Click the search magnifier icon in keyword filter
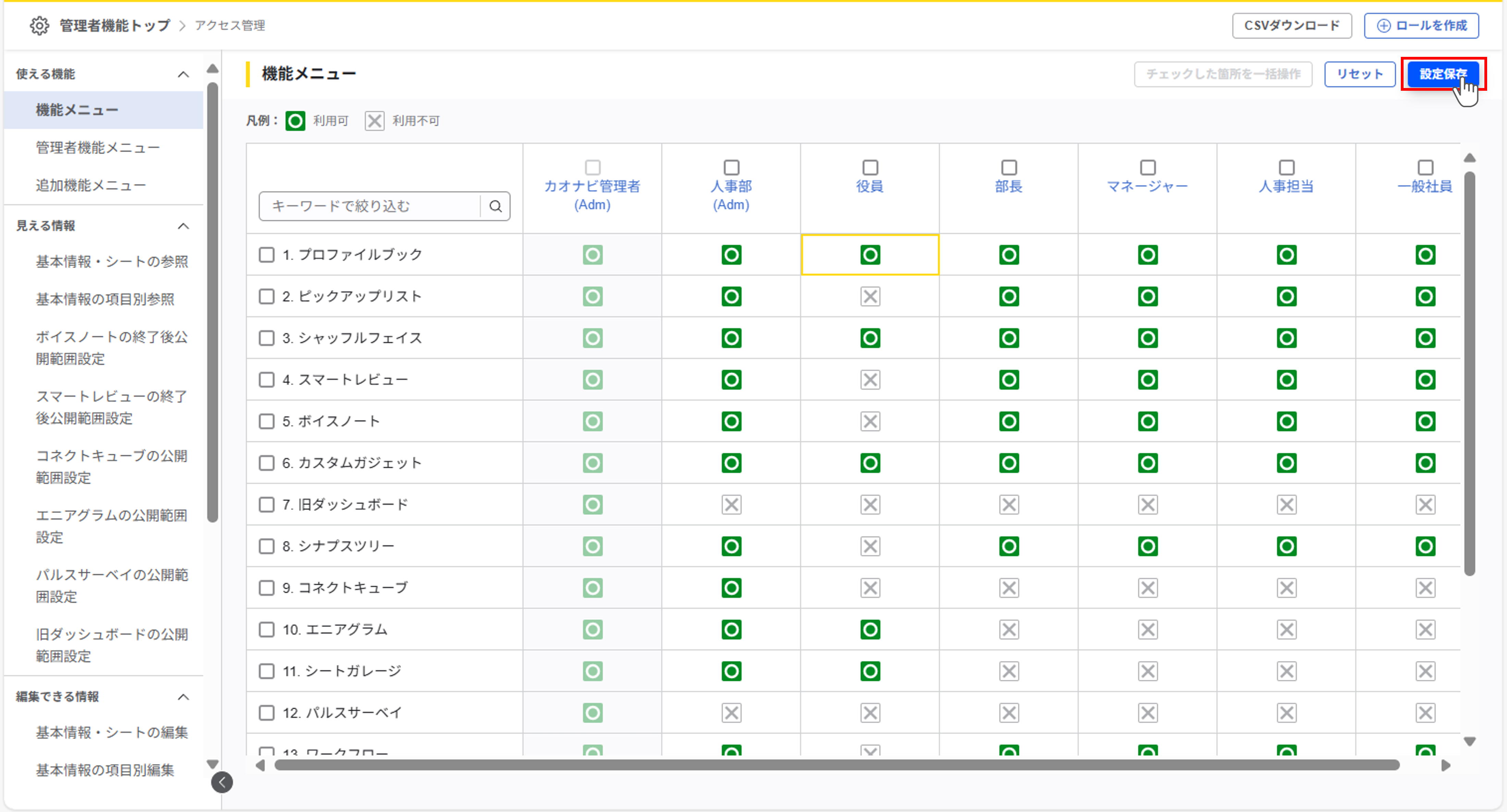1507x812 pixels. pos(495,206)
